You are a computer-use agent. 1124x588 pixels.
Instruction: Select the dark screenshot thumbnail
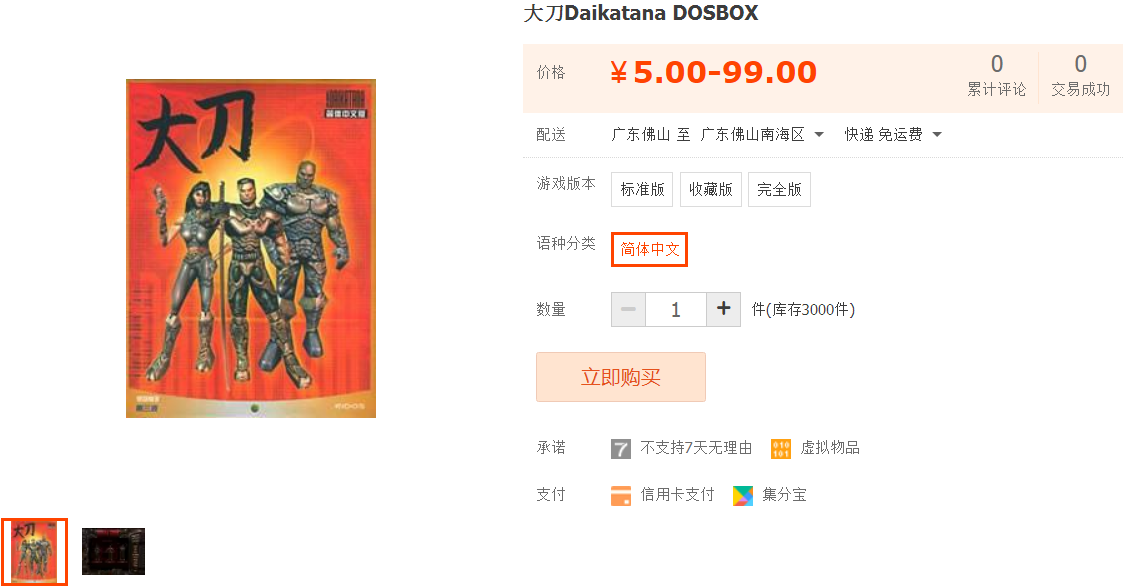[113, 551]
